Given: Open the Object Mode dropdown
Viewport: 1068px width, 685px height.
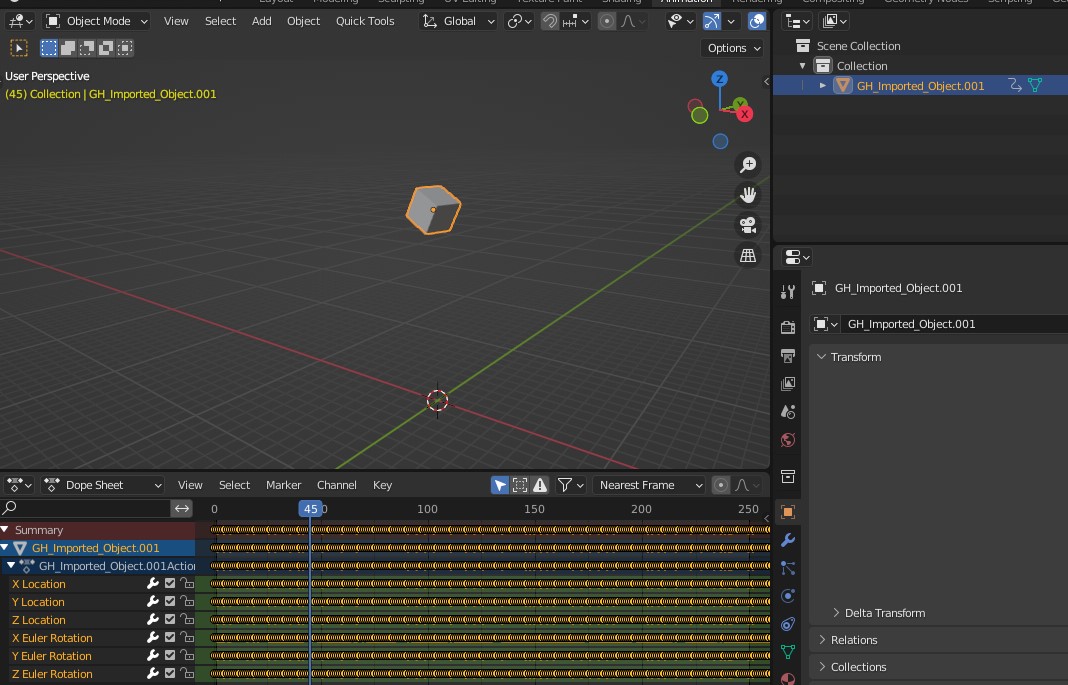Looking at the screenshot, I should 97,21.
